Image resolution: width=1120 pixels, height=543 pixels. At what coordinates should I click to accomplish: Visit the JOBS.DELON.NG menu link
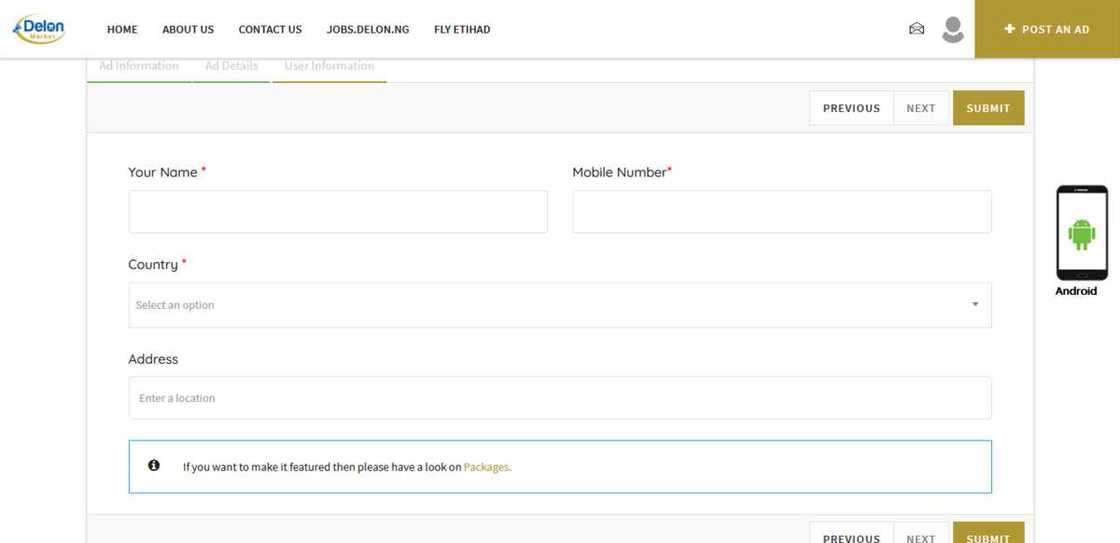pyautogui.click(x=367, y=30)
